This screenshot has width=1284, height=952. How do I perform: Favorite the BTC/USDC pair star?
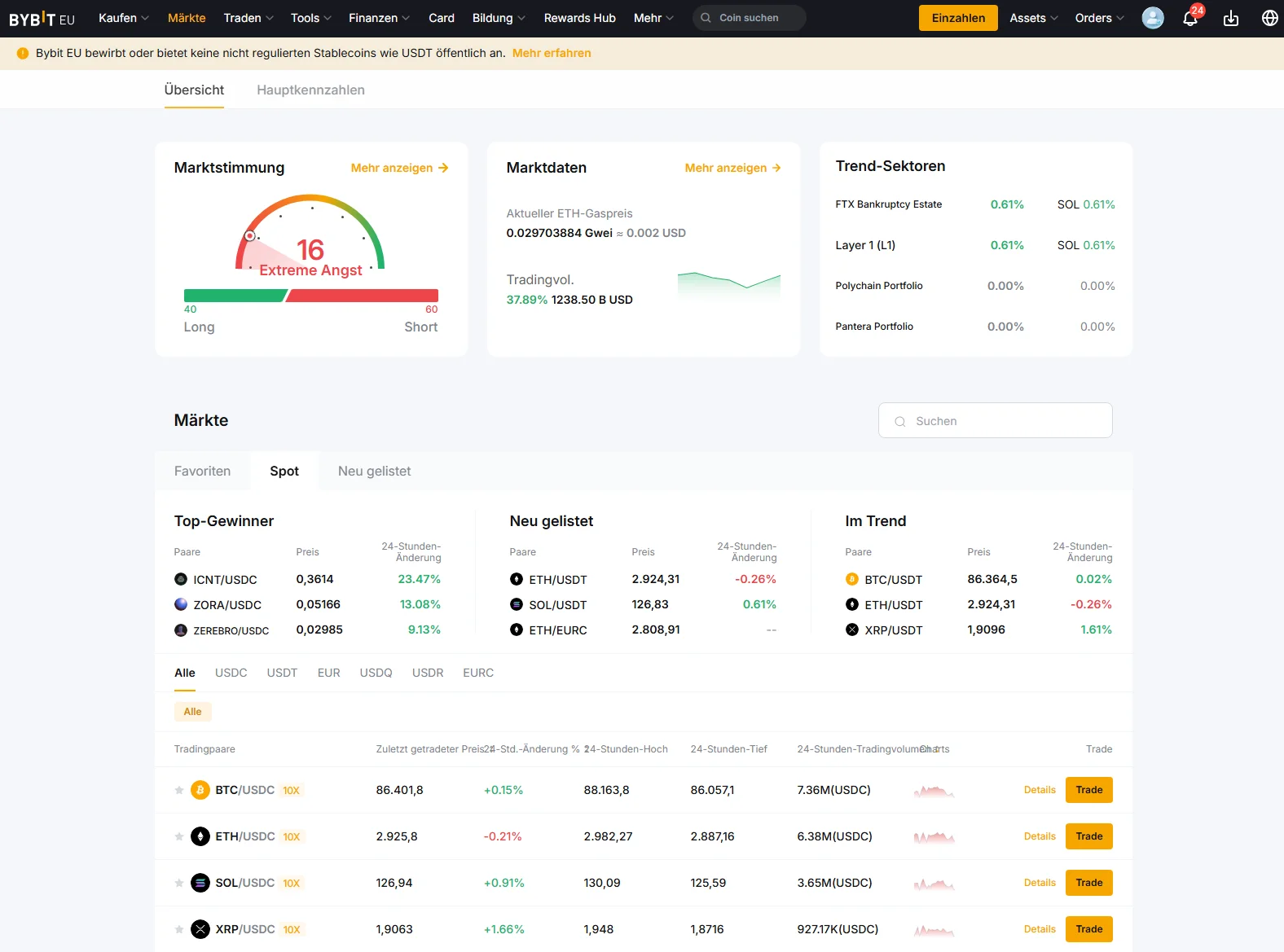(179, 790)
